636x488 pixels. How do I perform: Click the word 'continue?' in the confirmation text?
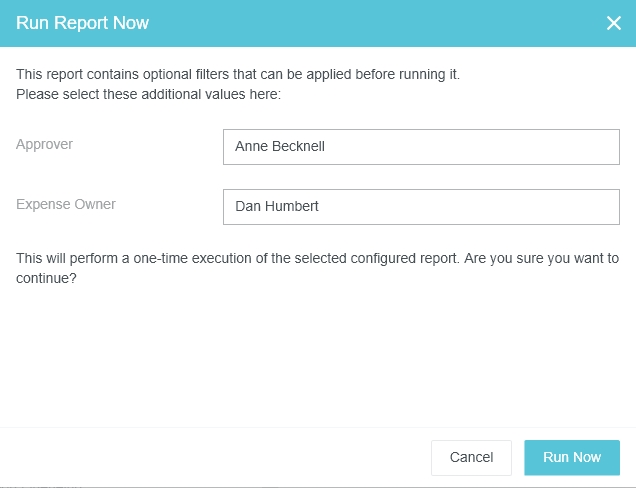pos(46,279)
